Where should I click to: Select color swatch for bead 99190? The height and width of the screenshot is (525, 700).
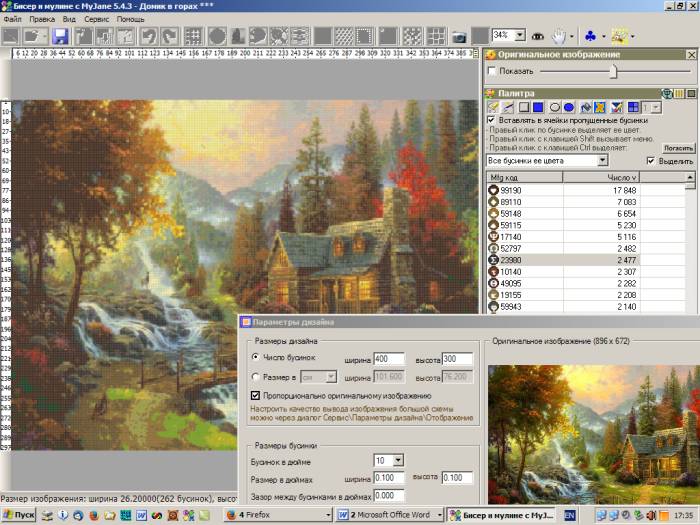coord(493,191)
